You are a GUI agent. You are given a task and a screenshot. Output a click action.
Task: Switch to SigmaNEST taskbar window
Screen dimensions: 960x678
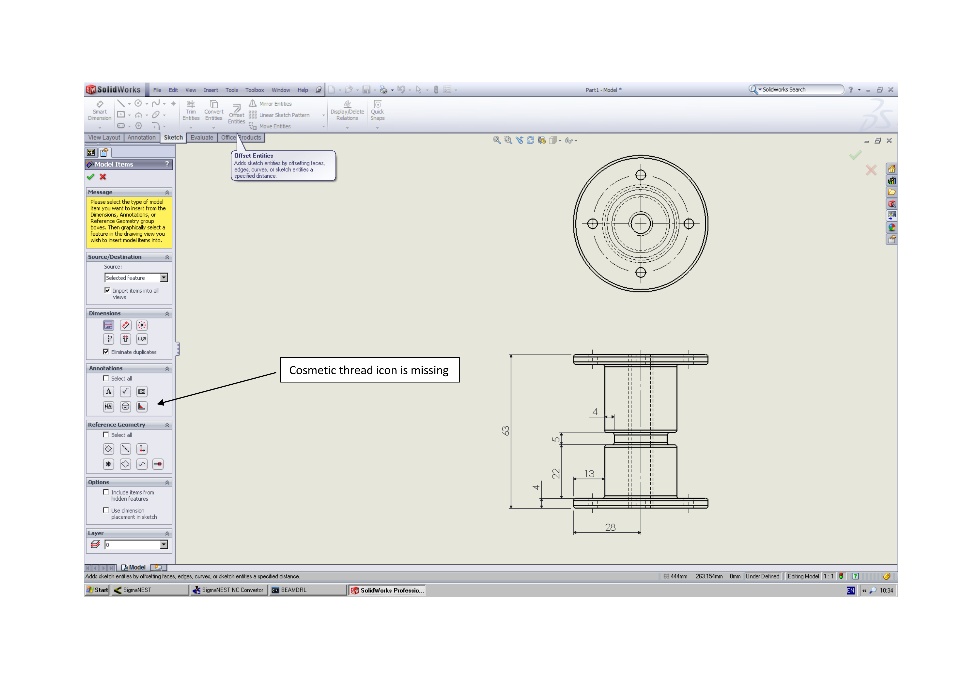click(150, 590)
